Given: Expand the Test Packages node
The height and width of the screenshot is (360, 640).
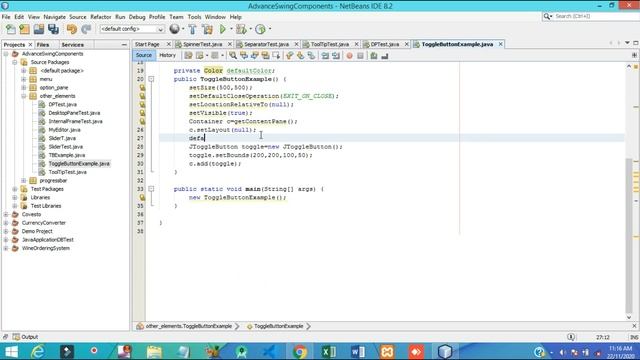Looking at the screenshot, I should [15, 189].
